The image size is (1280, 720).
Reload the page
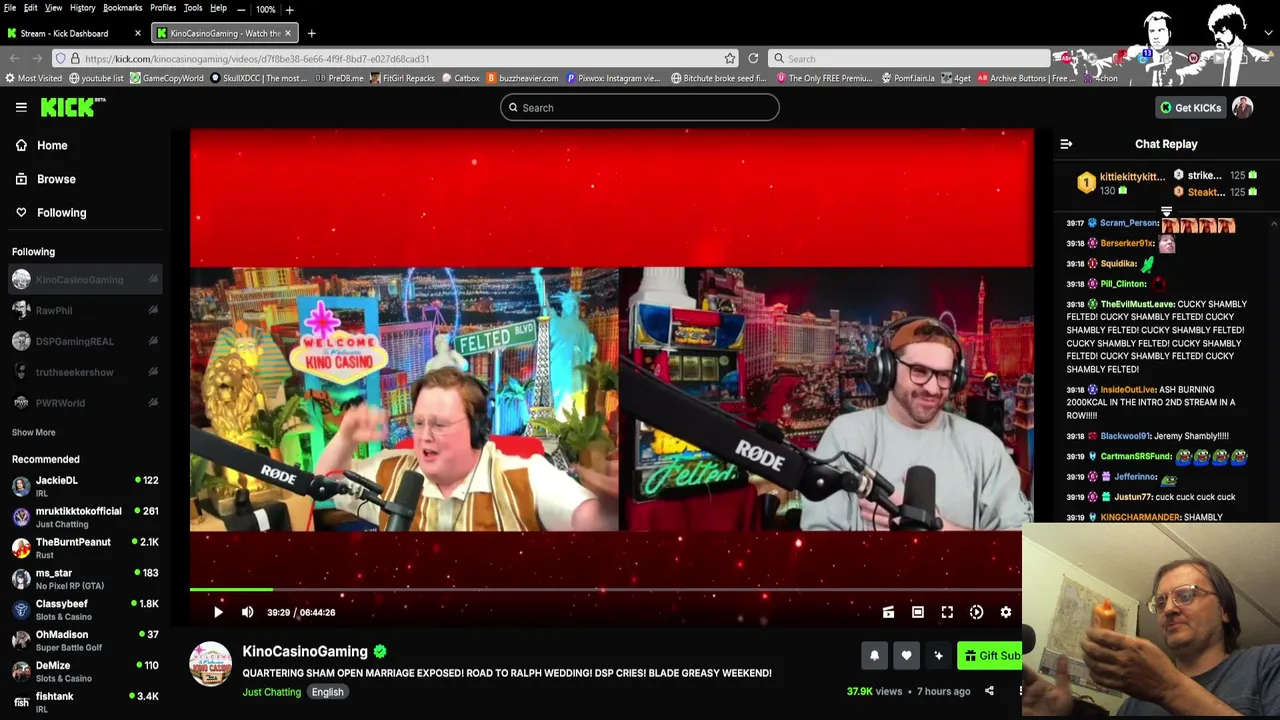pos(753,58)
